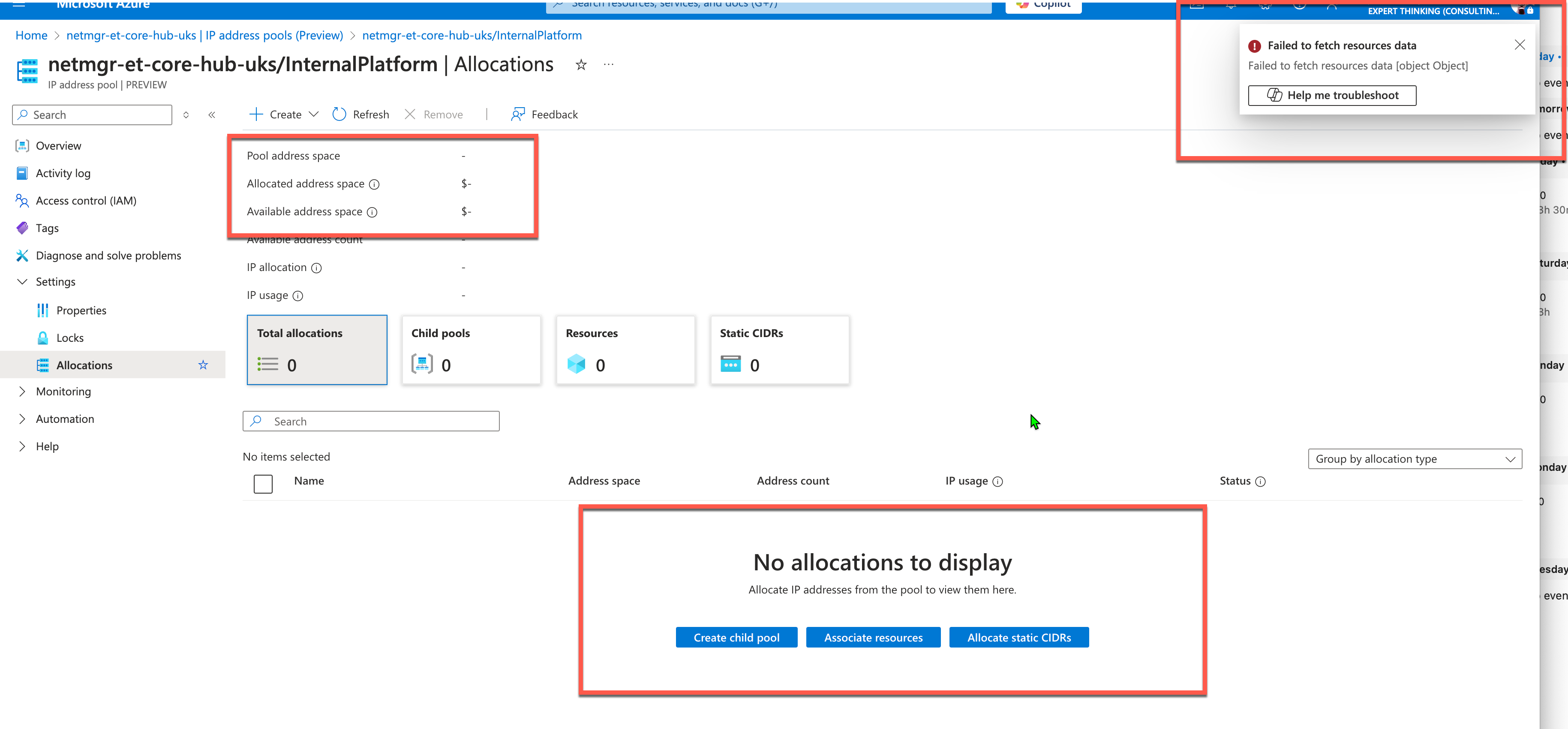Click the Refresh icon in toolbar
Image resolution: width=1568 pixels, height=729 pixels.
tap(339, 114)
